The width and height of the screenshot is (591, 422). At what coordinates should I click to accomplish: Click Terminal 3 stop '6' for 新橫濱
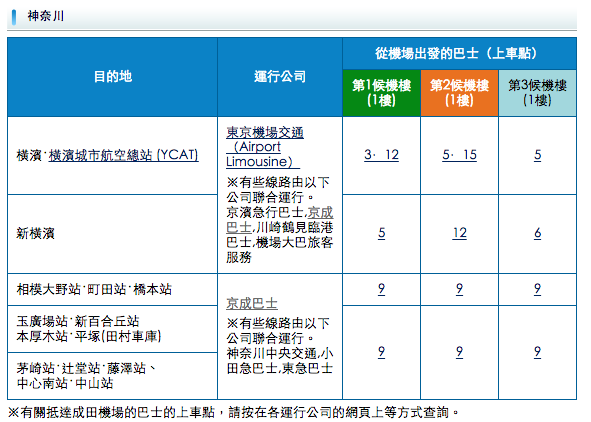click(x=537, y=233)
